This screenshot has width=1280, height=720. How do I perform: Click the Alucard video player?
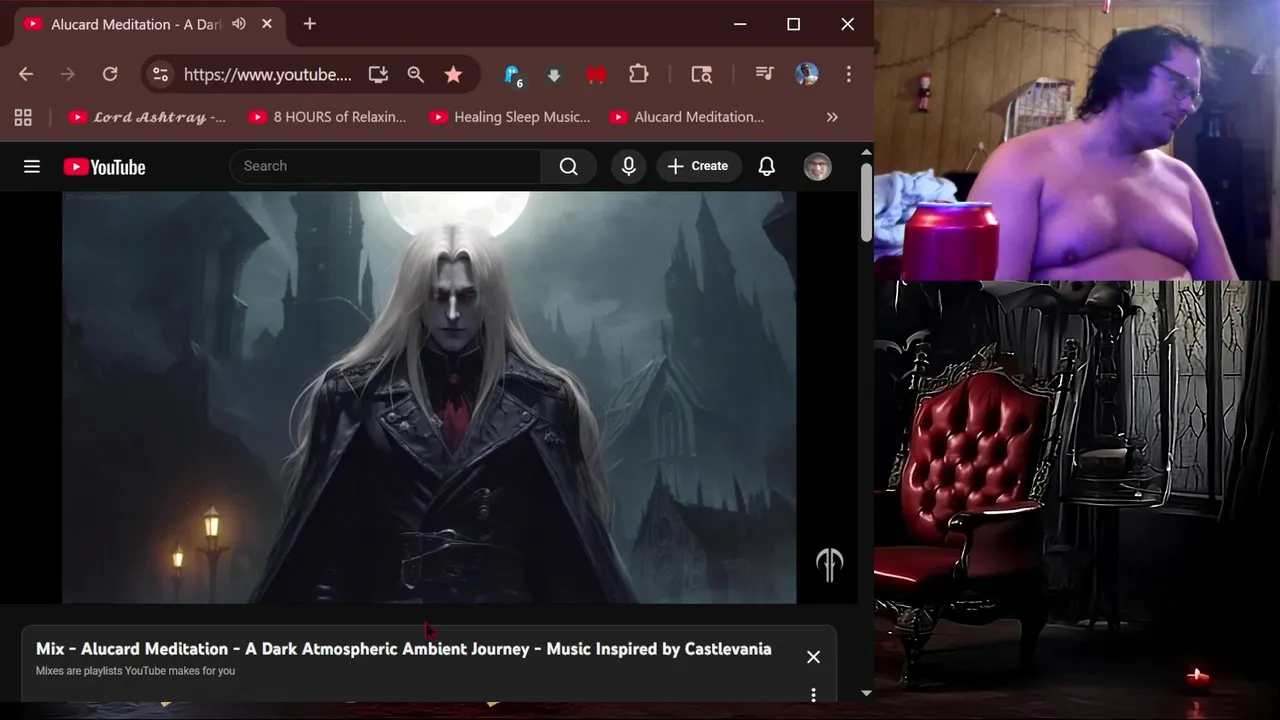tap(429, 397)
